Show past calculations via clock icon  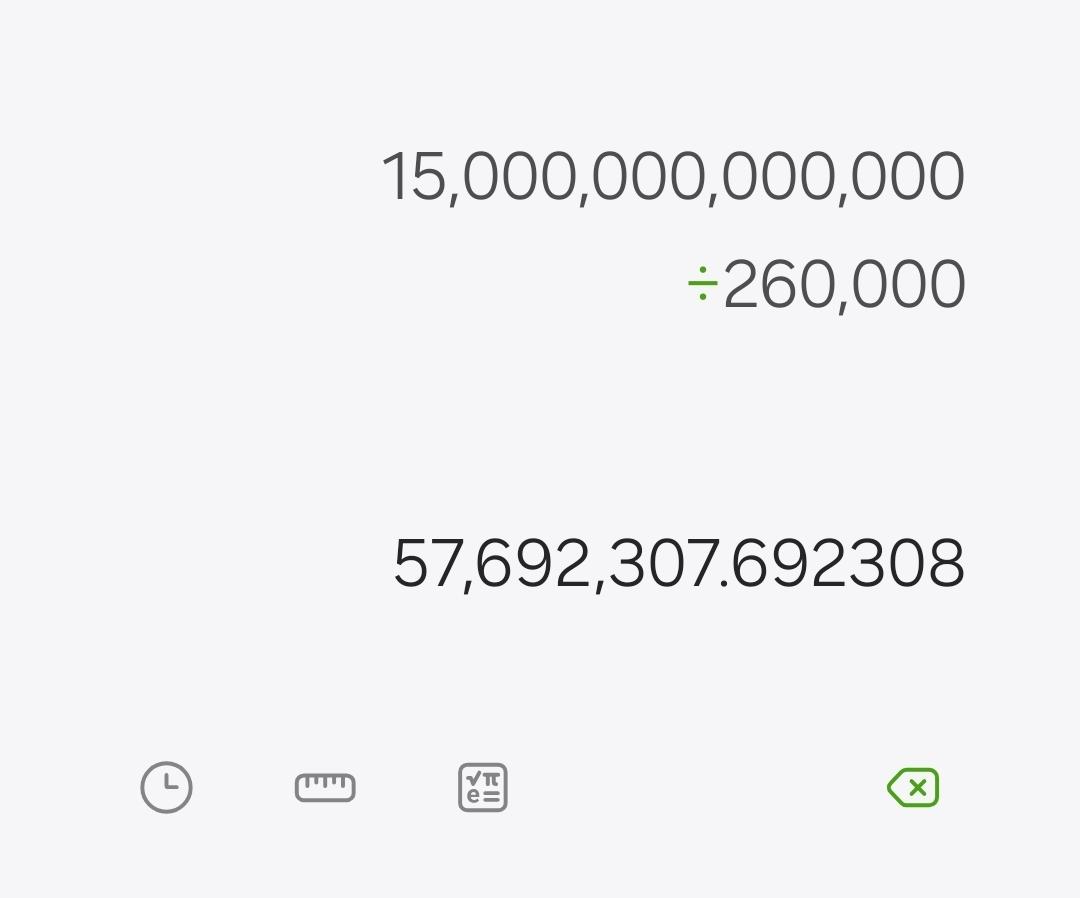pyautogui.click(x=166, y=788)
